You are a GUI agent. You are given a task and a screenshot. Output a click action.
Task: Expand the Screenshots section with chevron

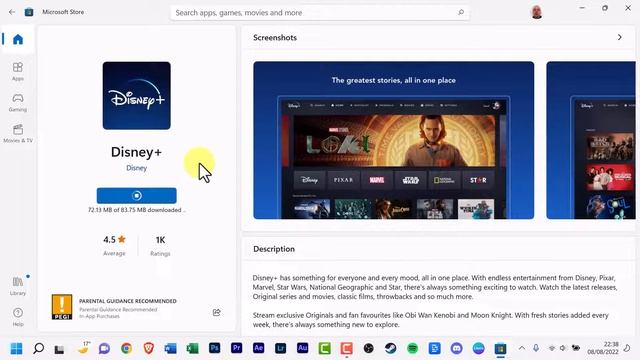(x=620, y=37)
